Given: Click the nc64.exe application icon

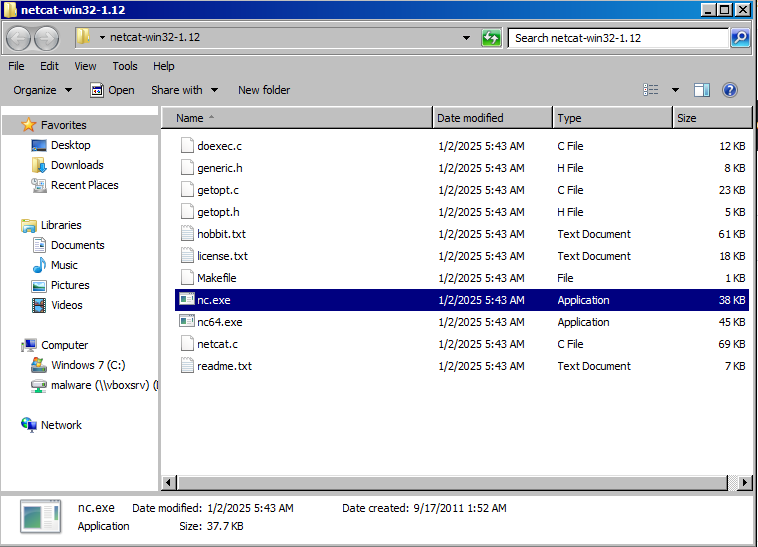Looking at the screenshot, I should coord(187,321).
